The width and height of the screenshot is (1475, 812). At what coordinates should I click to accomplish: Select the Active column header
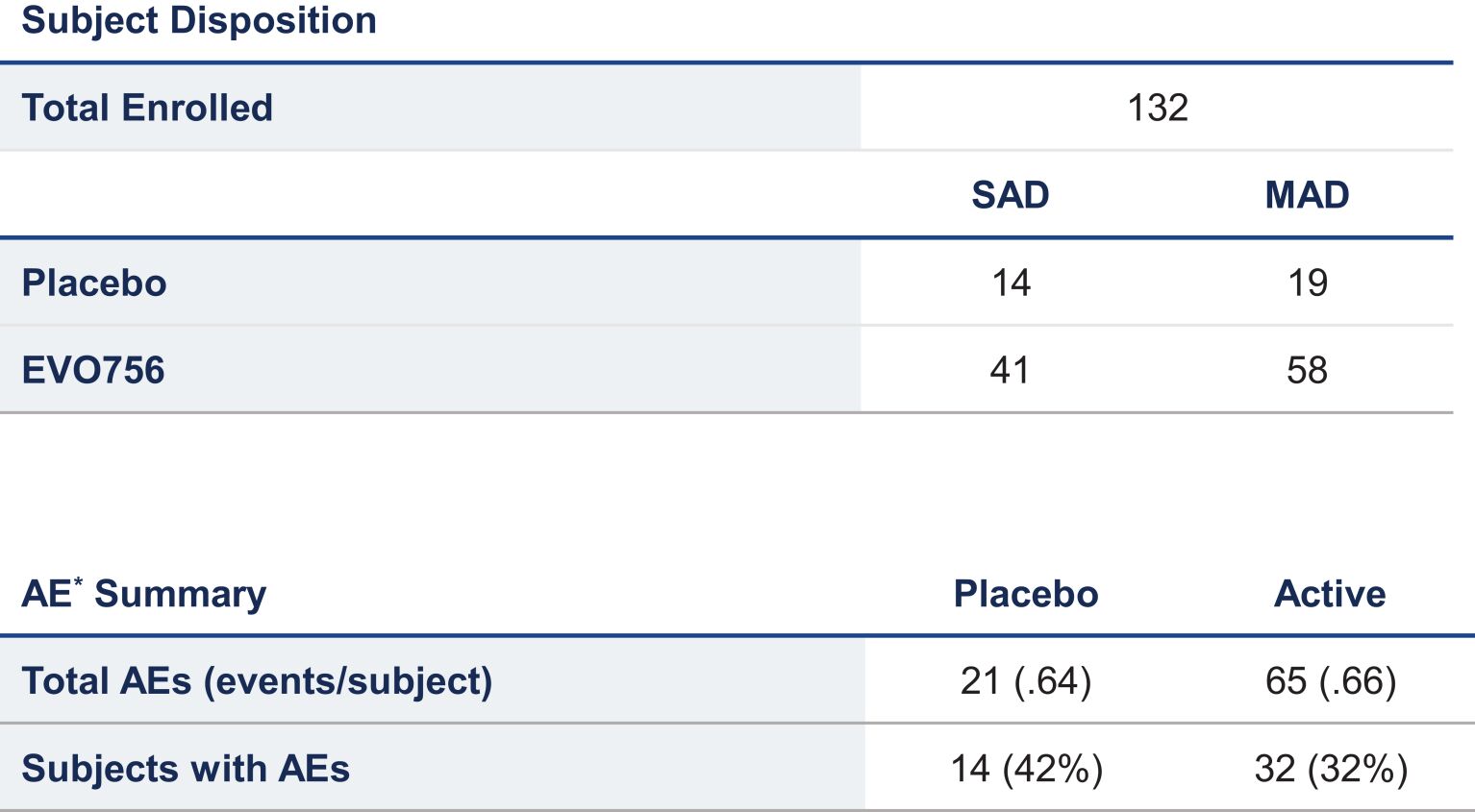click(x=1330, y=594)
